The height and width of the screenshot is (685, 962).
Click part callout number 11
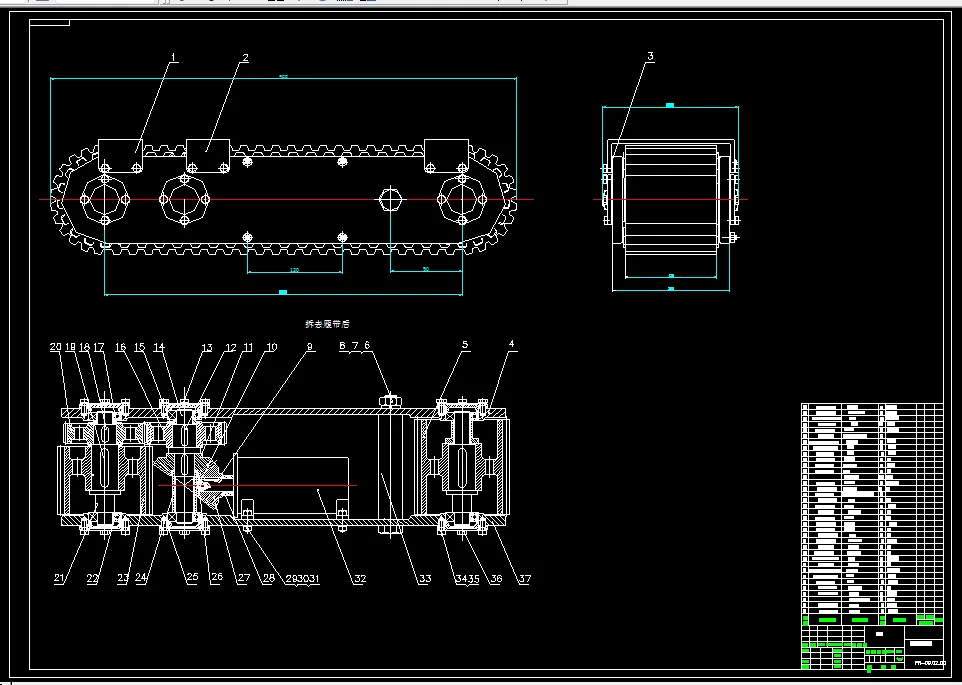pyautogui.click(x=248, y=347)
